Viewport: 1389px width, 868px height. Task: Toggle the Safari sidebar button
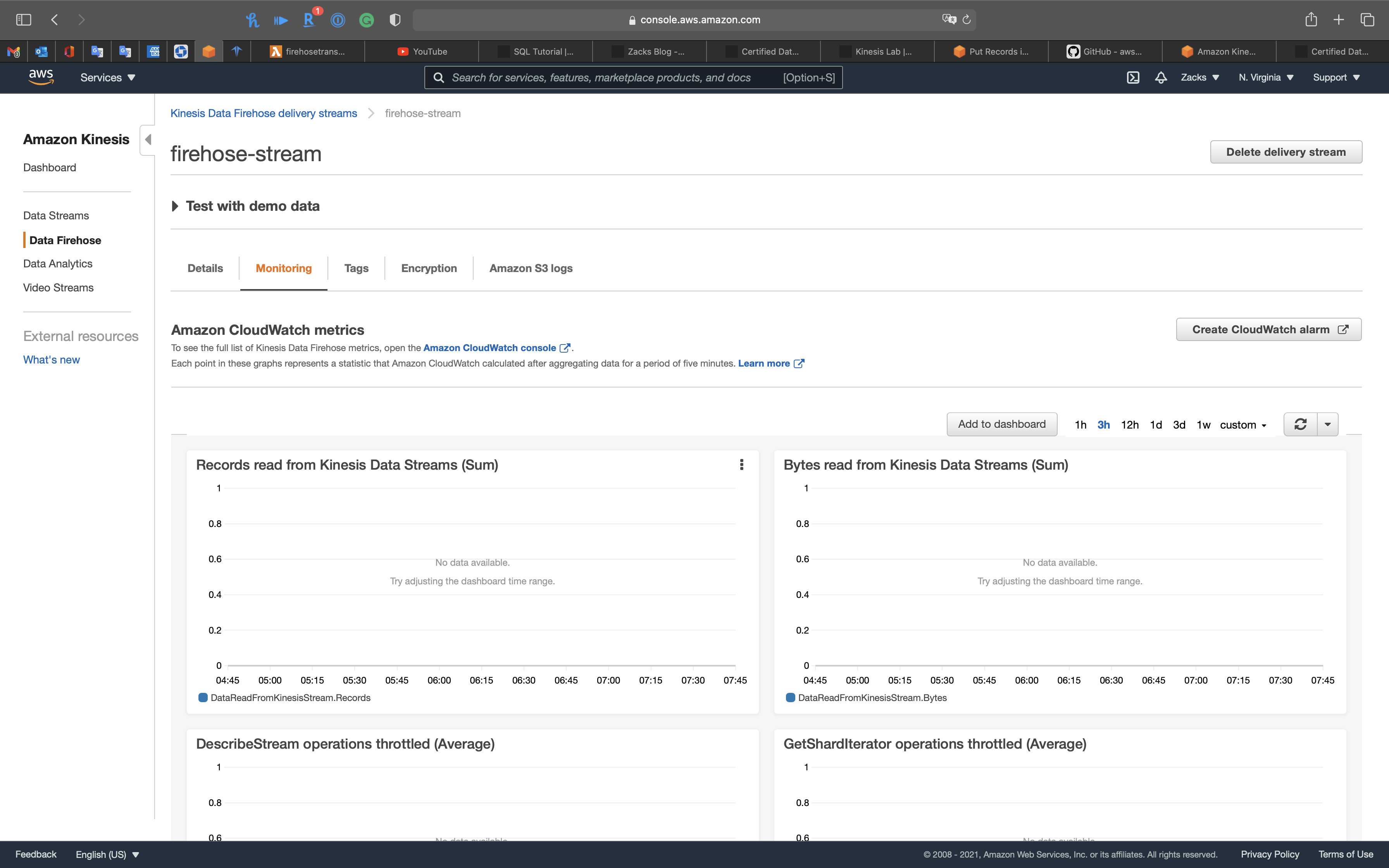point(24,19)
